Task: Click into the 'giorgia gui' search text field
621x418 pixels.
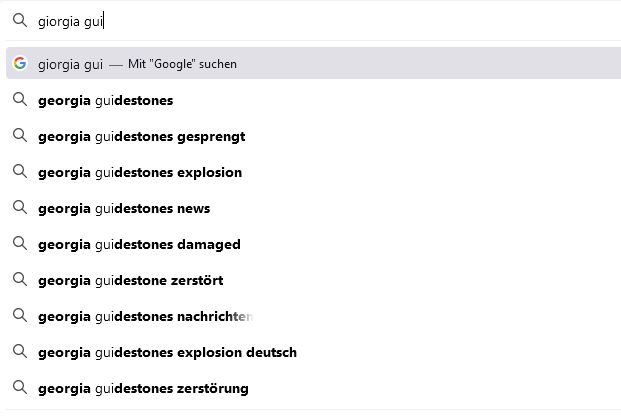Action: [300, 20]
